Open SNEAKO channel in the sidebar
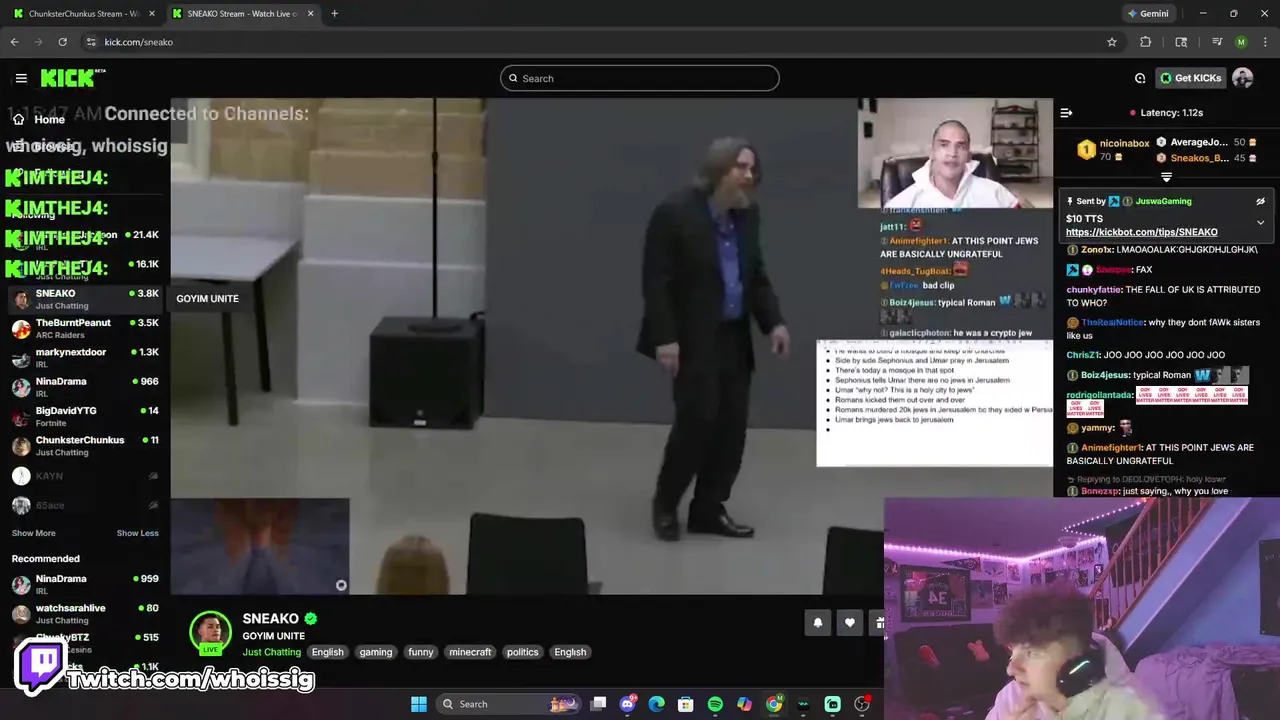The image size is (1280, 720). click(85, 299)
